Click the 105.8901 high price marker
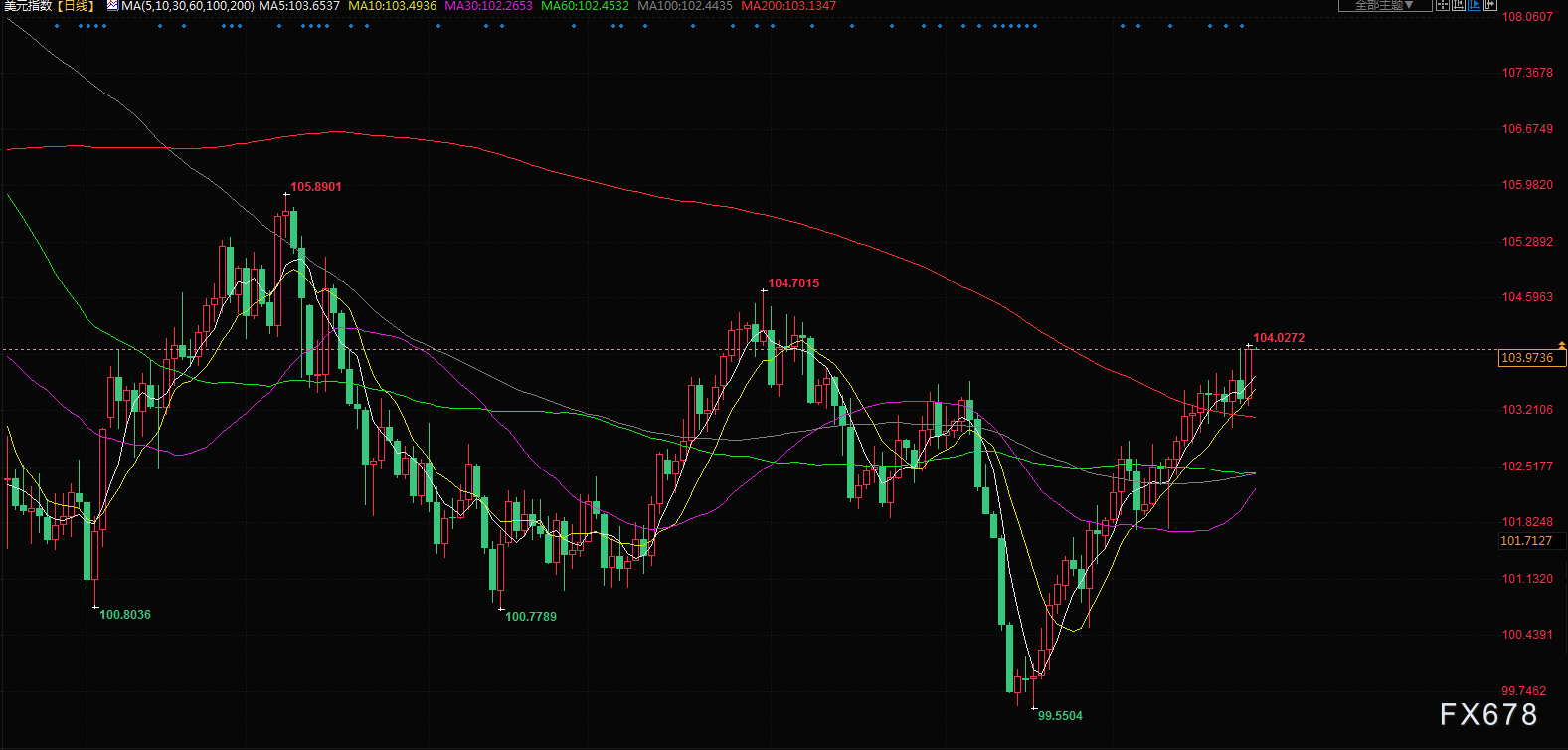Viewport: 1568px width, 750px height. [315, 187]
